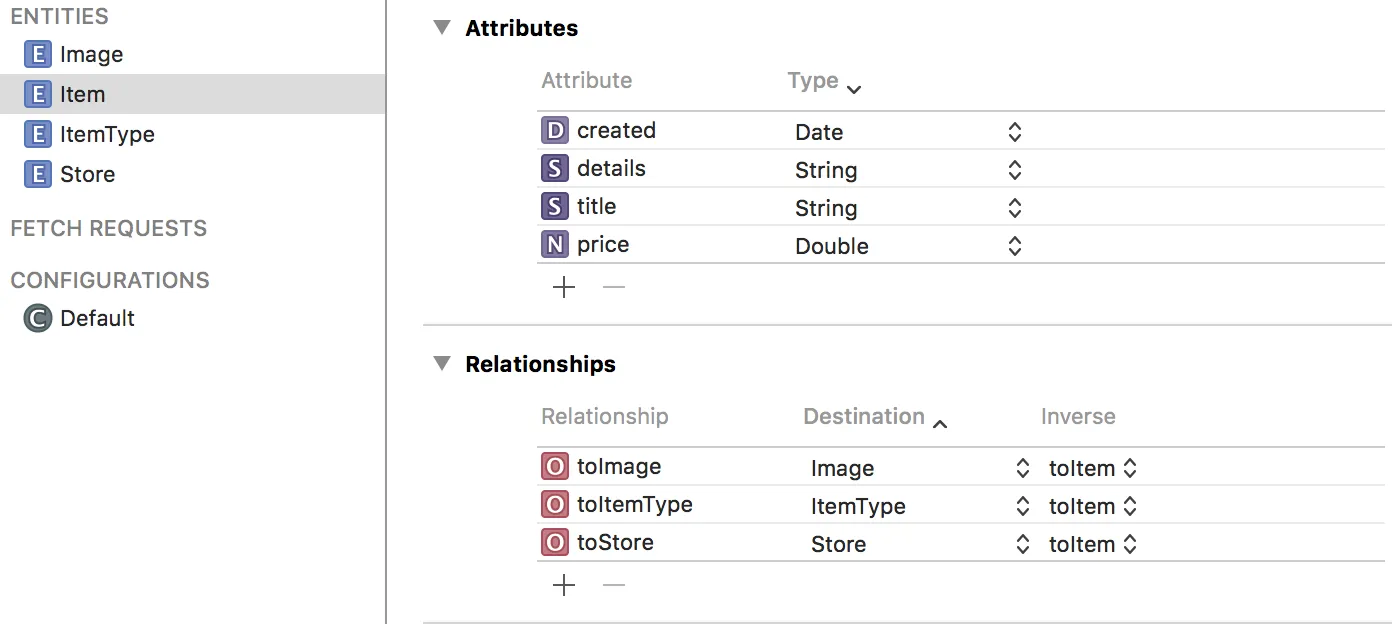
Task: Click the Date icon beside created
Action: point(554,131)
